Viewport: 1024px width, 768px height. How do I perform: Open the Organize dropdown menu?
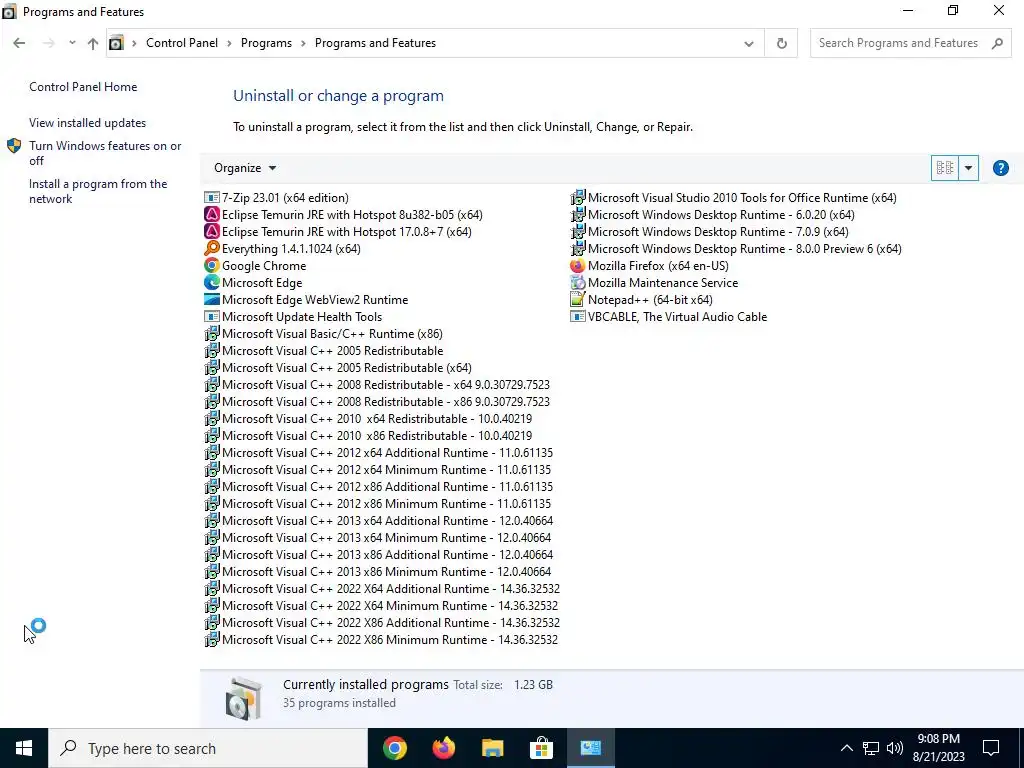point(245,168)
